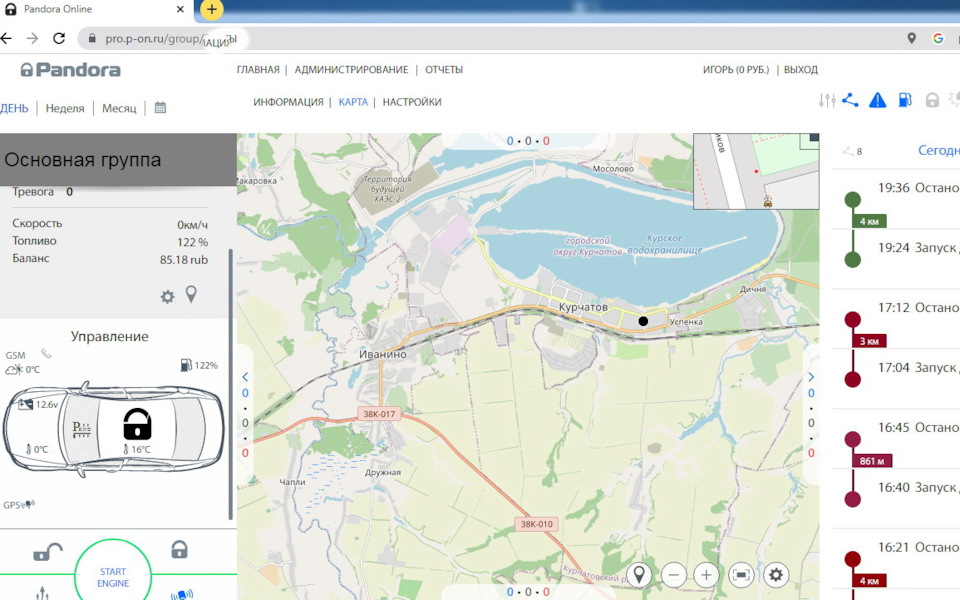Click the black vehicle marker on the map
The width and height of the screenshot is (960, 600).
click(x=643, y=321)
